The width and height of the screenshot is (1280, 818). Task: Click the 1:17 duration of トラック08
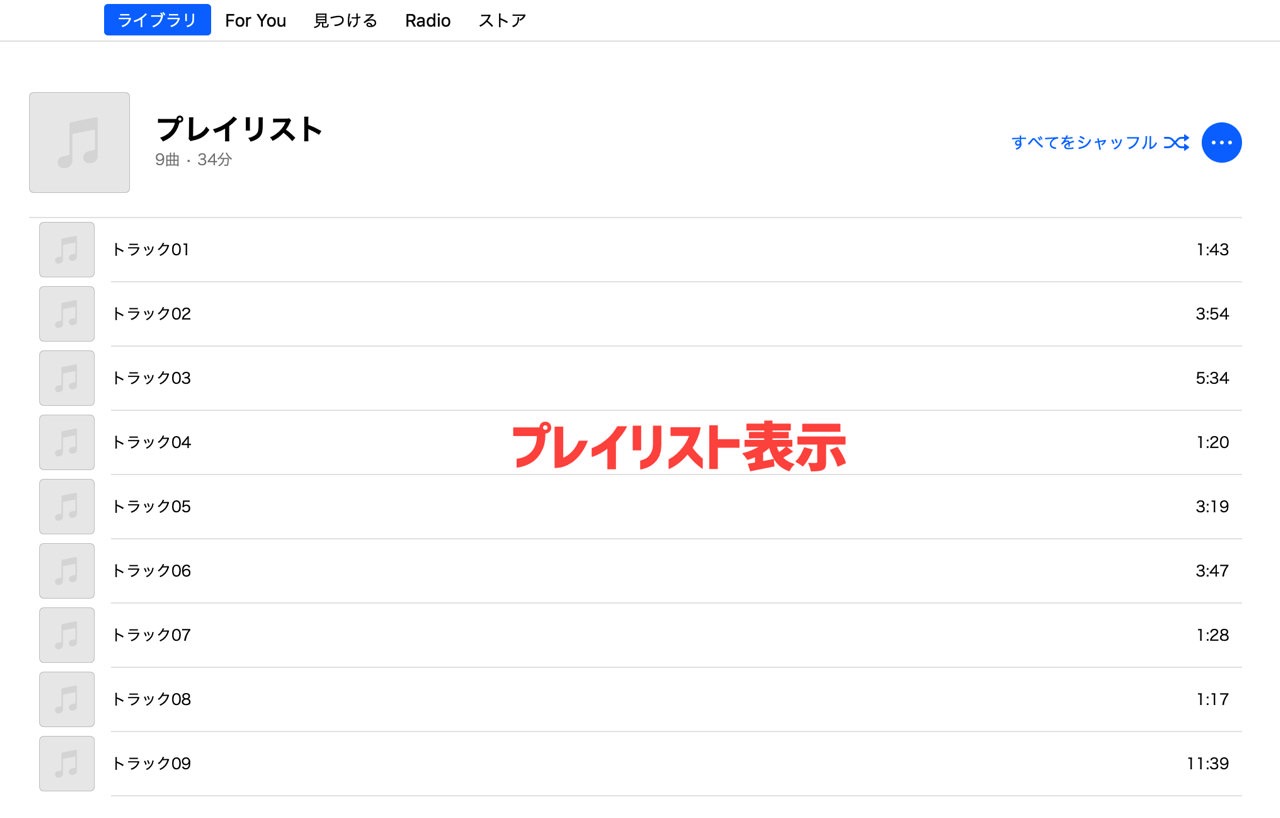[x=1212, y=699]
